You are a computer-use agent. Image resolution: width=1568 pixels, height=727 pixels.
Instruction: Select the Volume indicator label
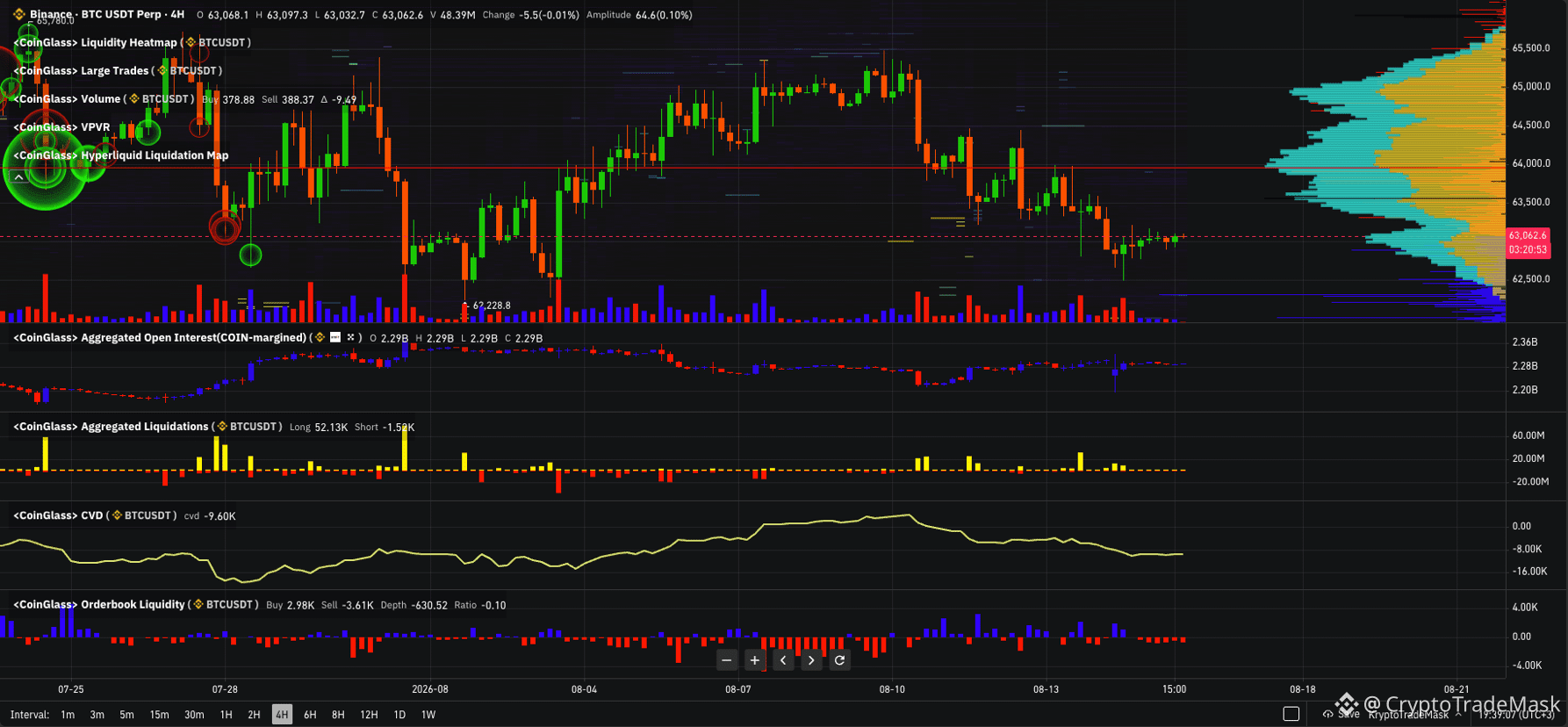(67, 99)
